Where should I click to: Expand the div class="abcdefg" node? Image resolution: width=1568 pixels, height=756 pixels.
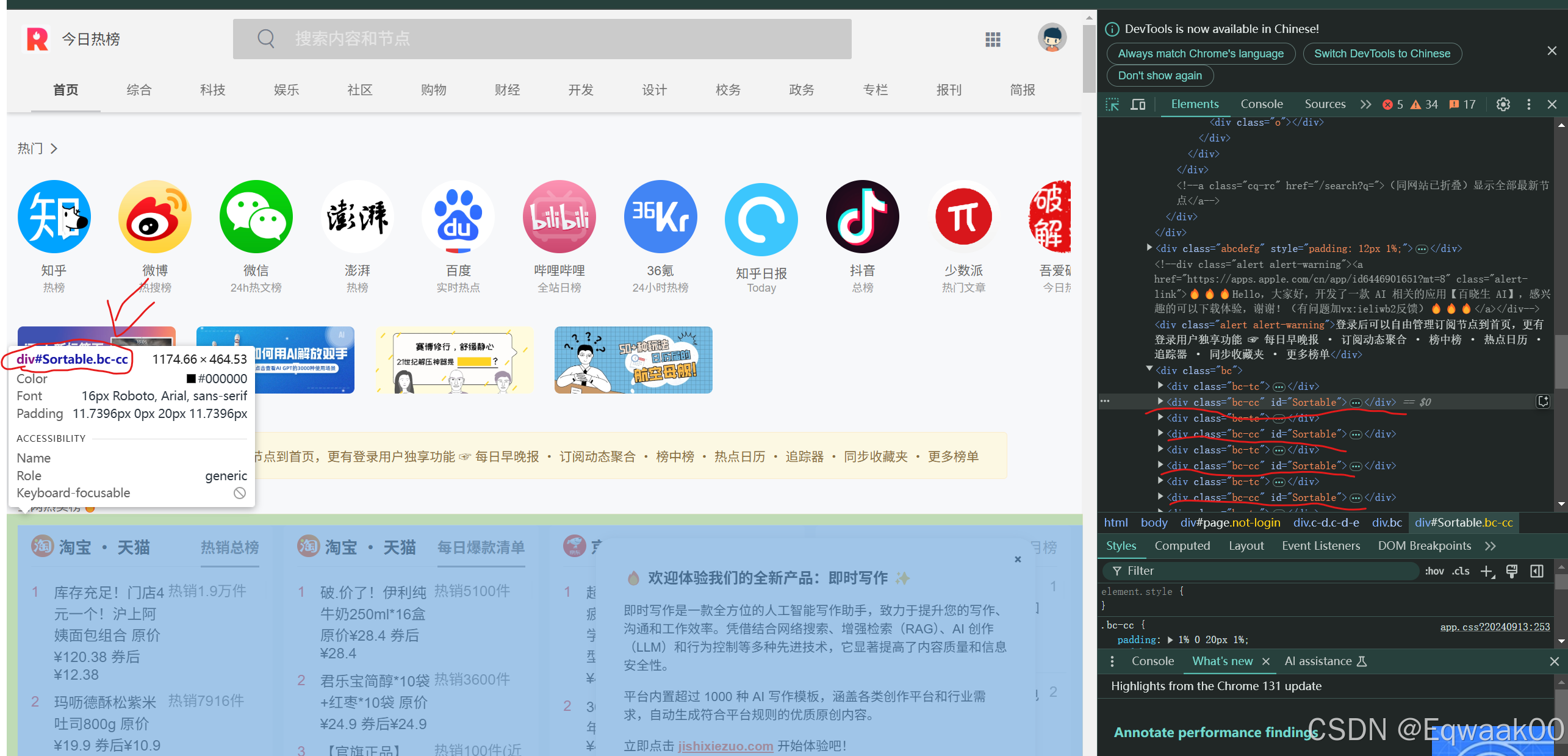(x=1149, y=248)
